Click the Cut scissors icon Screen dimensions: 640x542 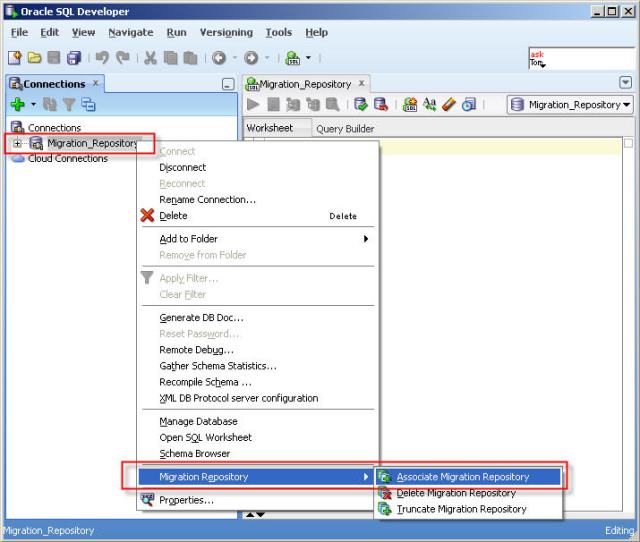[x=150, y=58]
